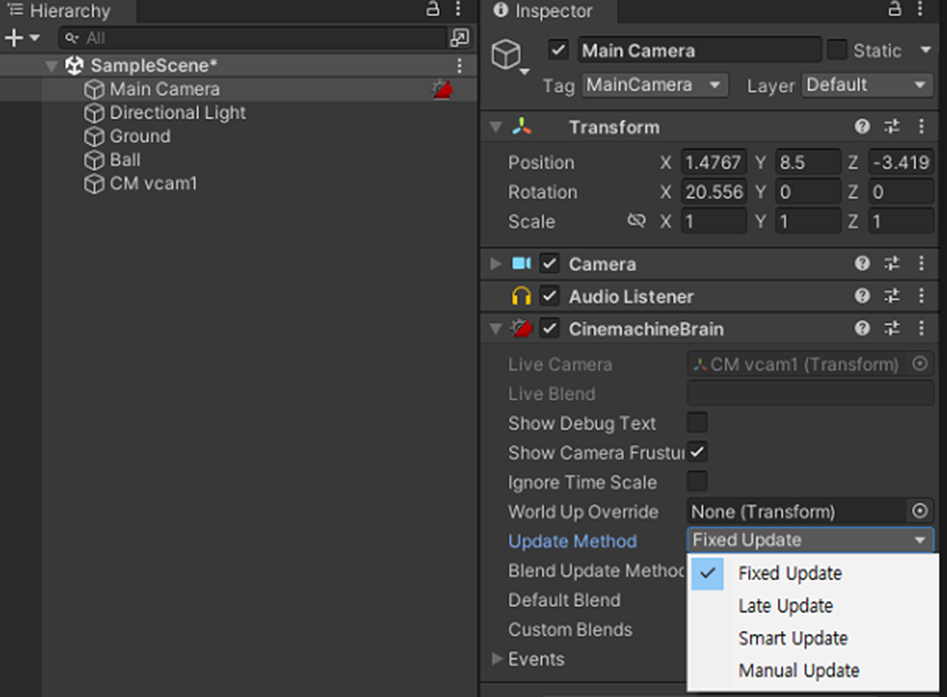Enable the Show Debug Text checkbox
Image resolution: width=947 pixels, height=697 pixels.
[x=697, y=422]
